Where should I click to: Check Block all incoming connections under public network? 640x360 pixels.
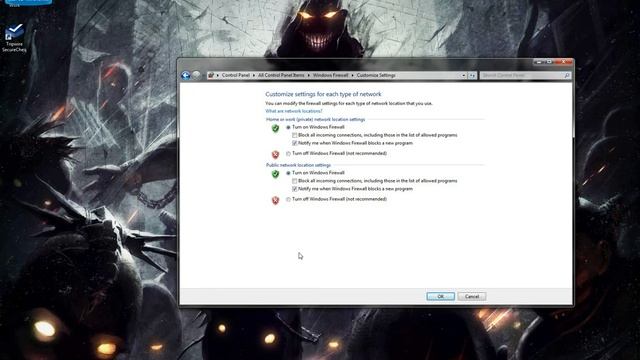(x=294, y=181)
